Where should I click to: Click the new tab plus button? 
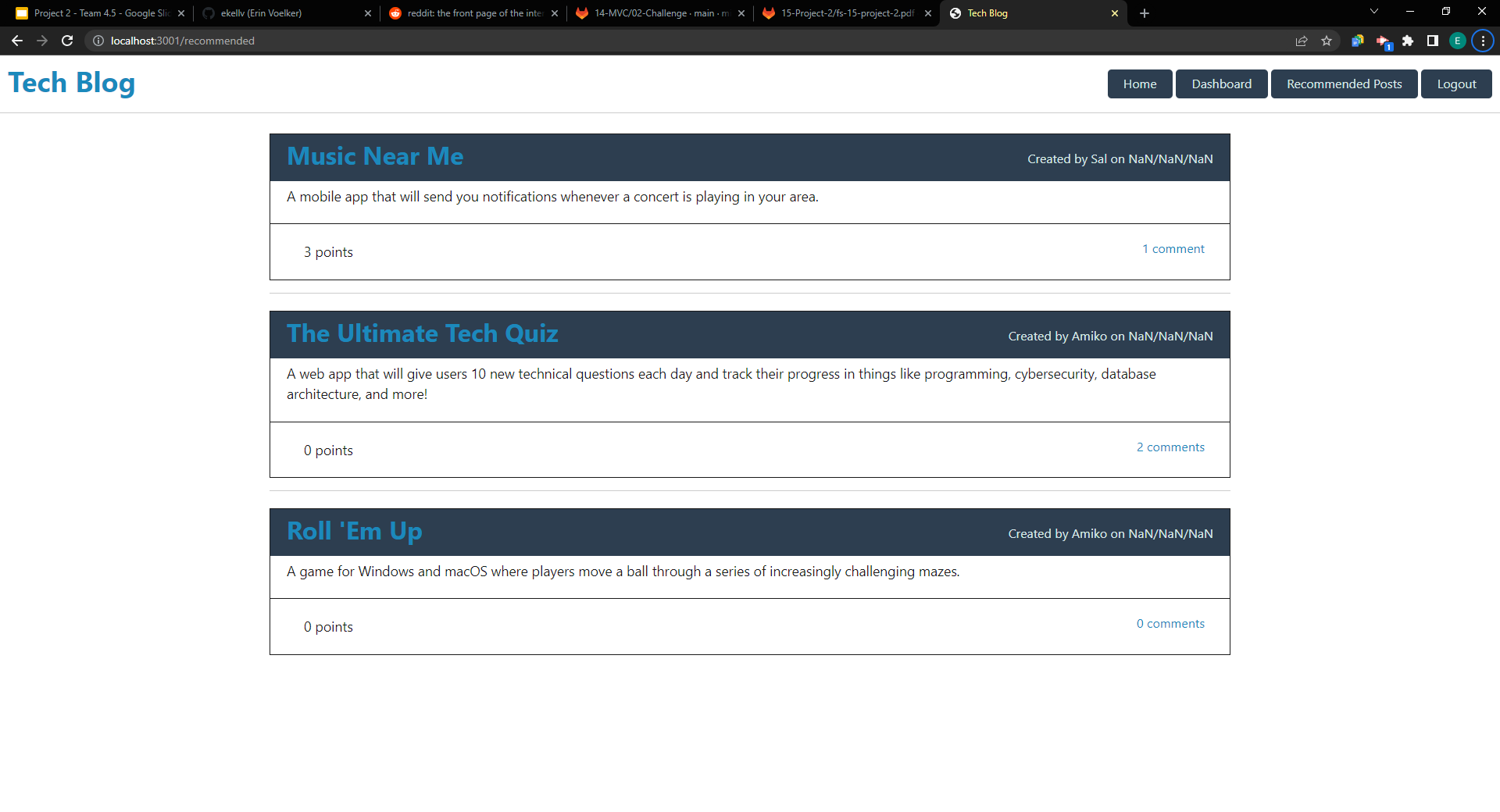coord(1144,13)
